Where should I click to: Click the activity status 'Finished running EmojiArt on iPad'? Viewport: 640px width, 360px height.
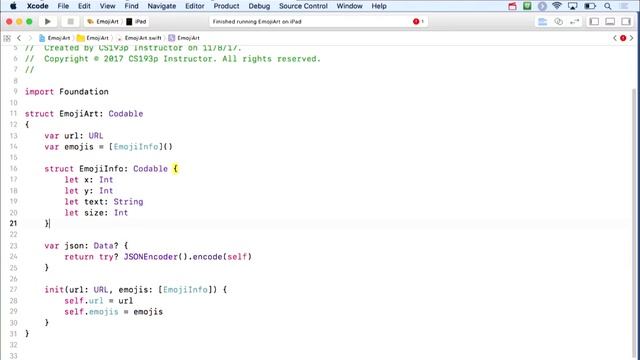257,22
